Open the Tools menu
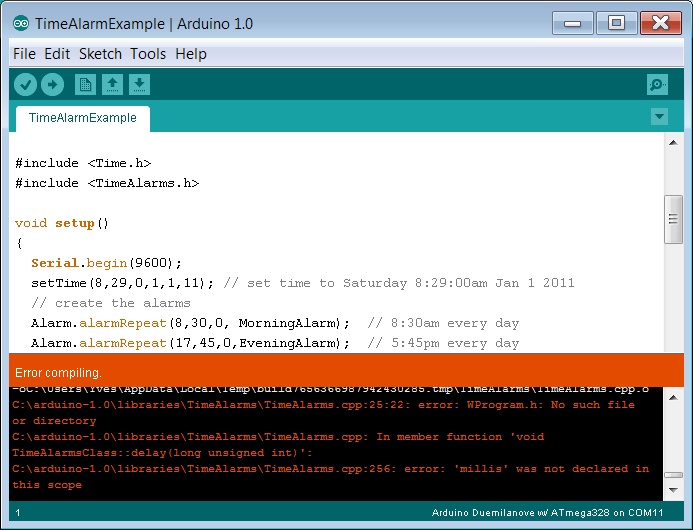Viewport: 693px width, 530px height. pyautogui.click(x=148, y=54)
